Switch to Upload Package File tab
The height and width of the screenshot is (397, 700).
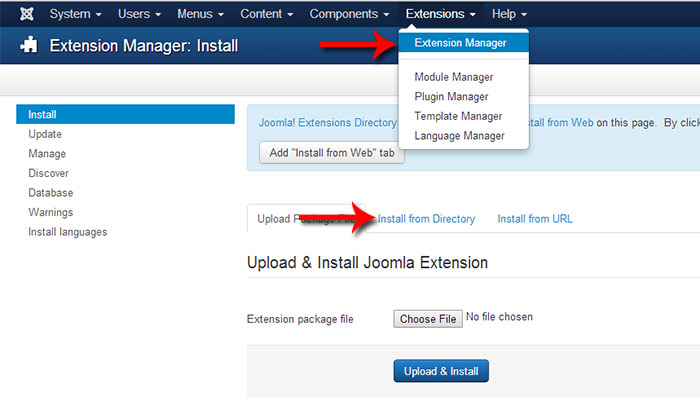coord(306,219)
